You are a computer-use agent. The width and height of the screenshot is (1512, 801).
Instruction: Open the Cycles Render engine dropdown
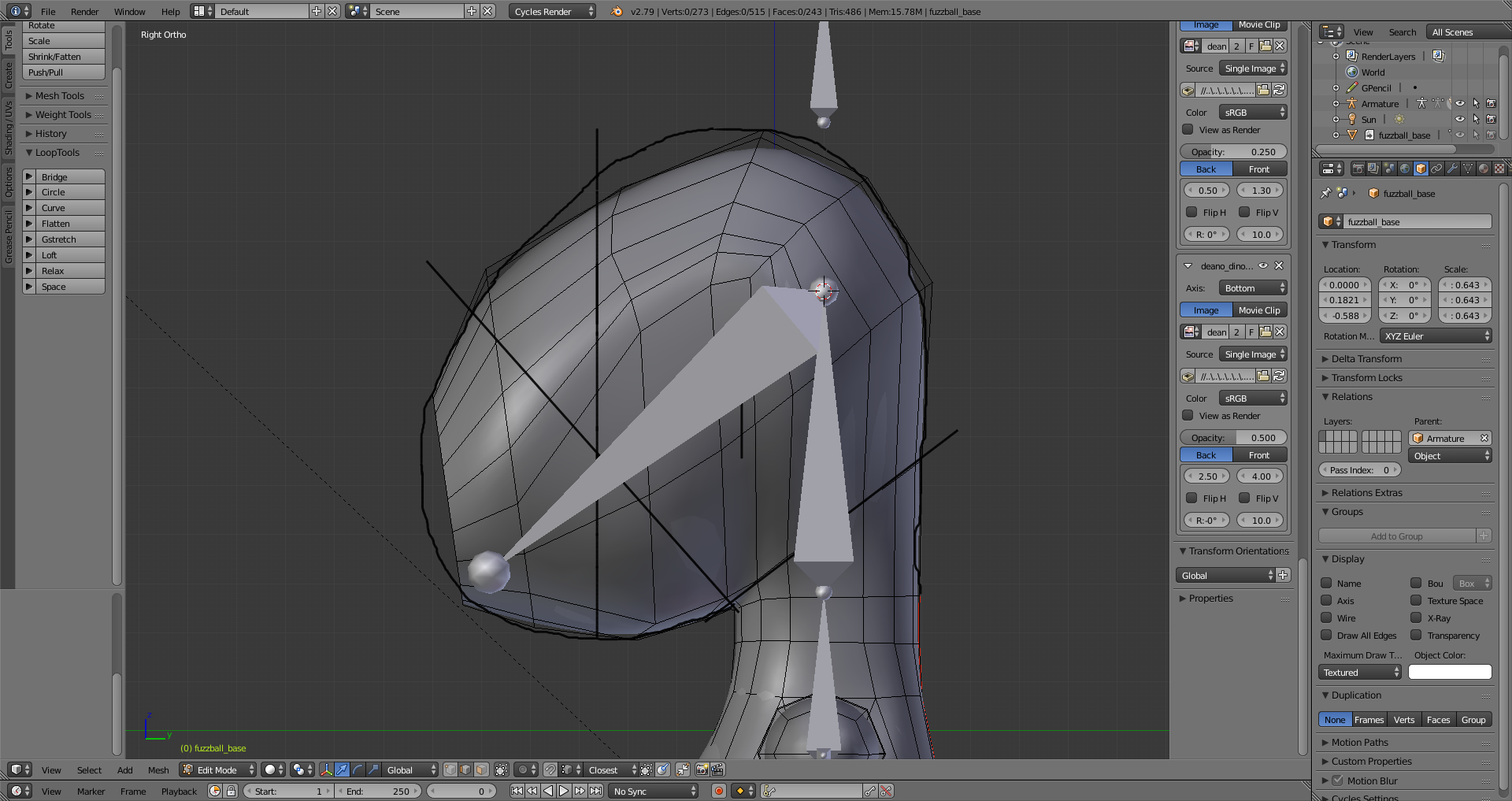point(552,11)
